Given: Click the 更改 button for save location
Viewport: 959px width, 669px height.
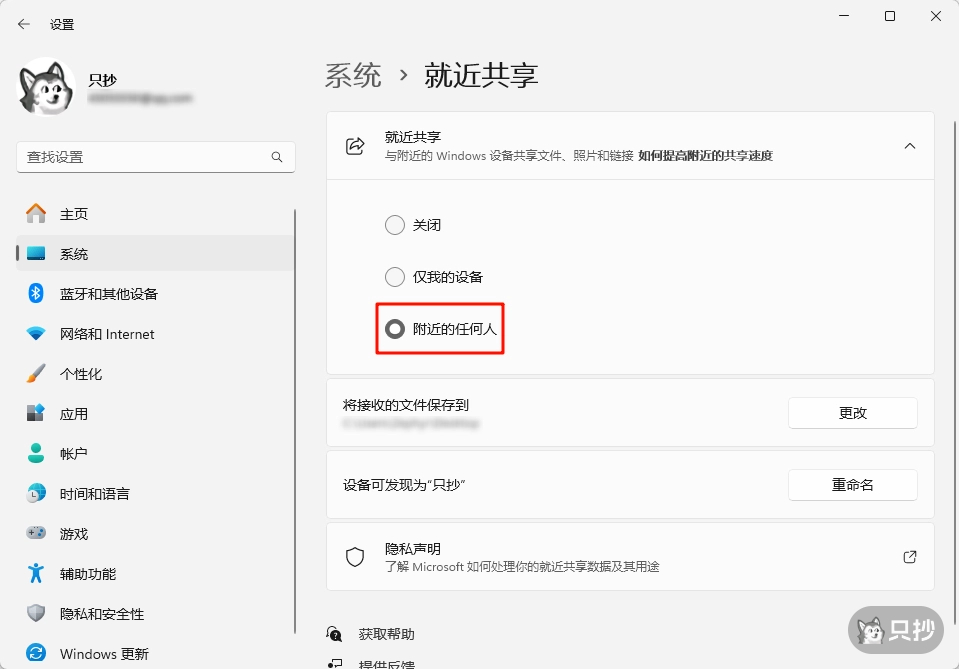Looking at the screenshot, I should click(x=852, y=412).
